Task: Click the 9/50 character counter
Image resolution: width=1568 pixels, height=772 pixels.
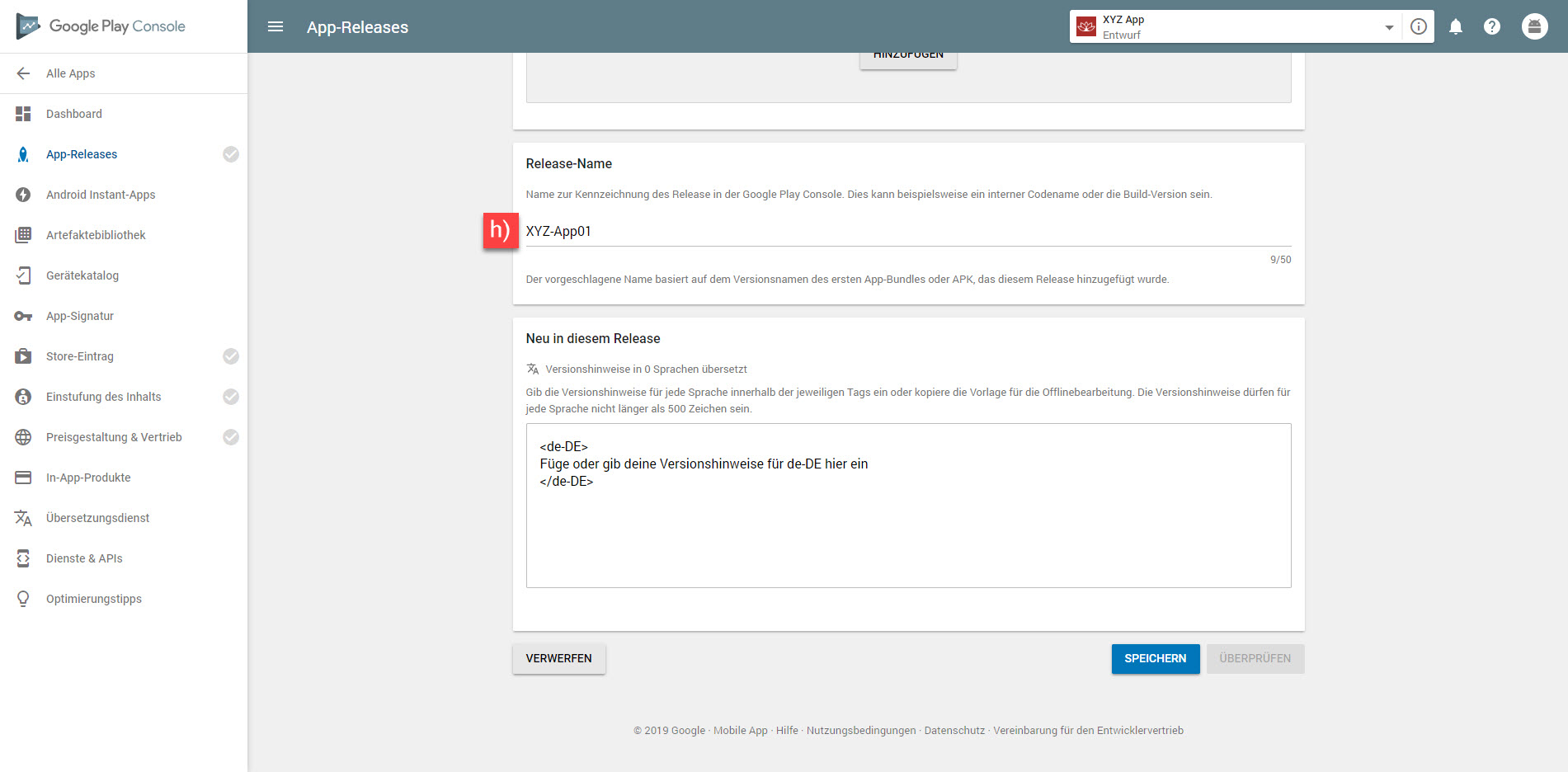Action: point(1281,260)
